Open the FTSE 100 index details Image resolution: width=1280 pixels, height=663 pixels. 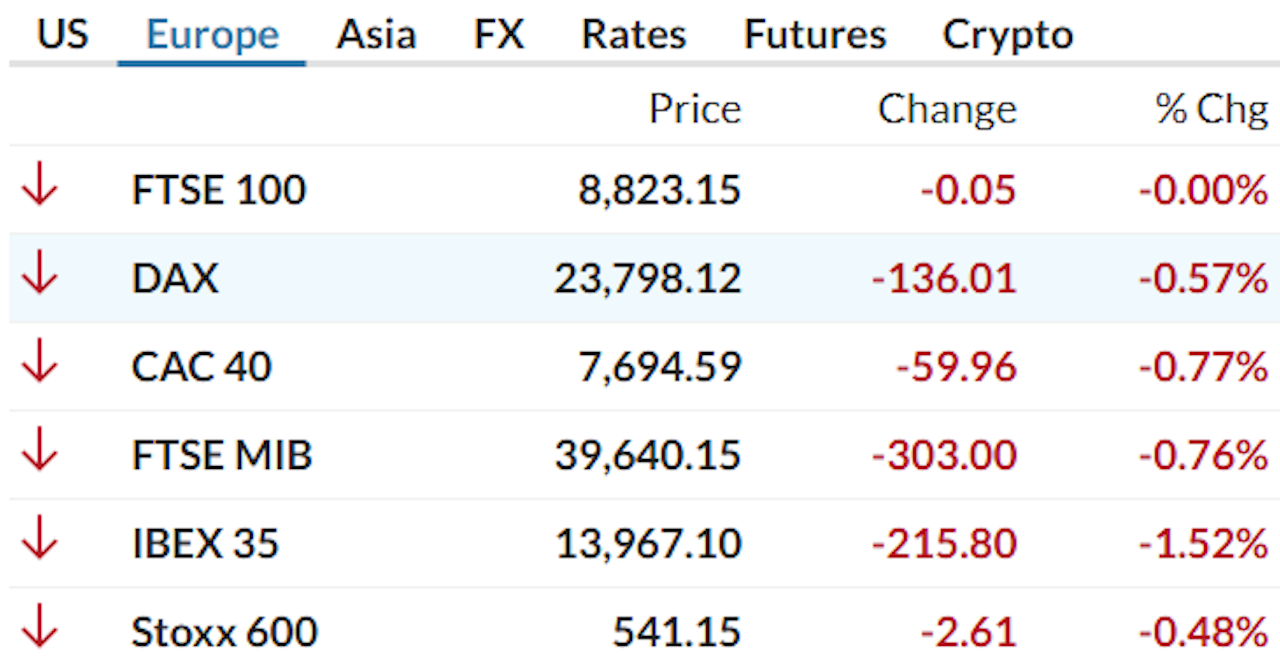218,189
